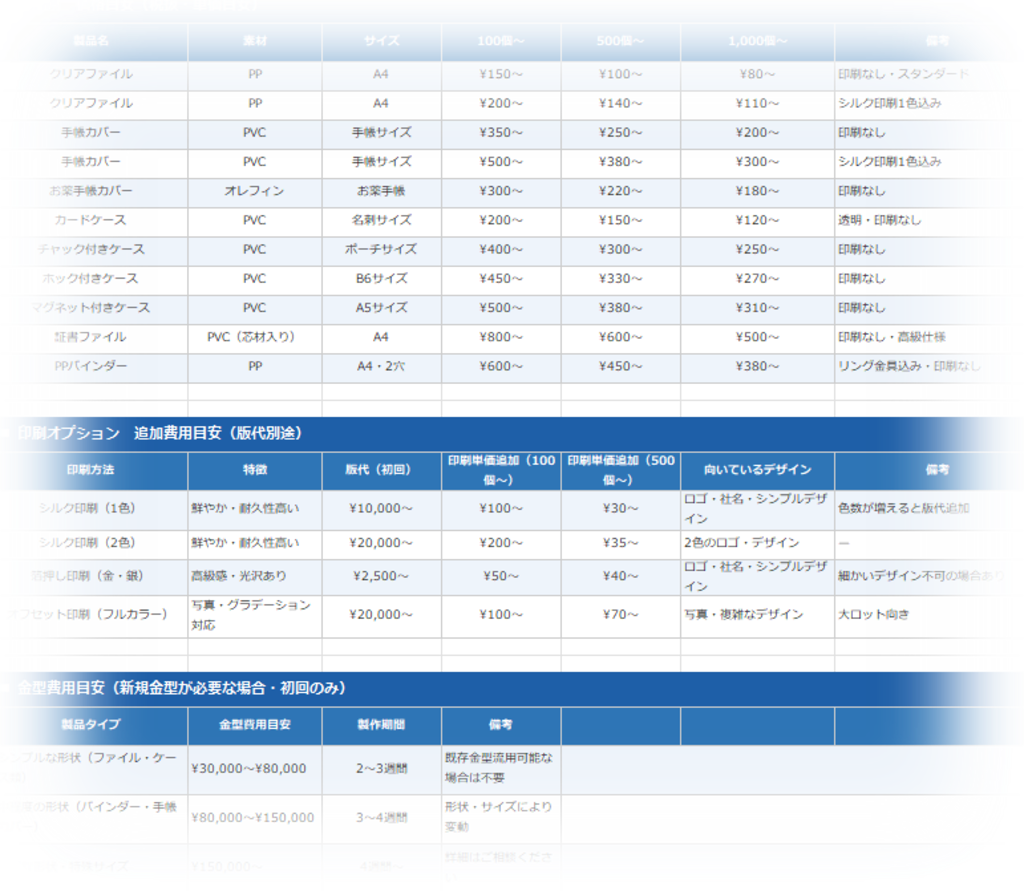
Task: Select the 2~3週間 period cell
Action: coord(381,770)
